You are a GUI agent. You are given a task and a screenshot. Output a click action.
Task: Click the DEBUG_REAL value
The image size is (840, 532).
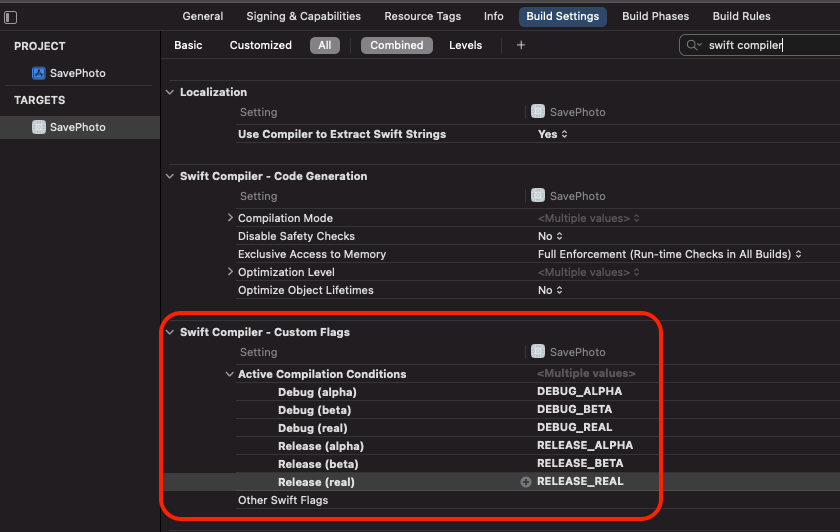click(574, 427)
